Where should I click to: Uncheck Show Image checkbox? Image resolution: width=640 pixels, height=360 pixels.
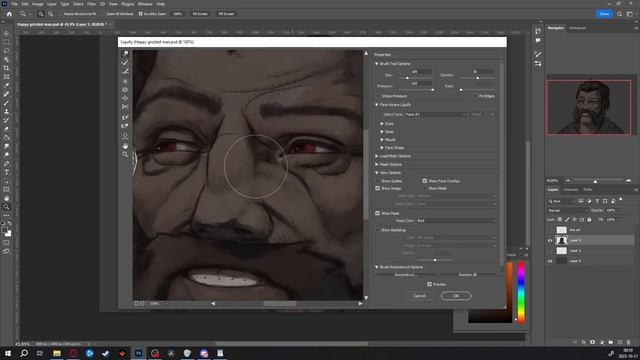[378, 188]
